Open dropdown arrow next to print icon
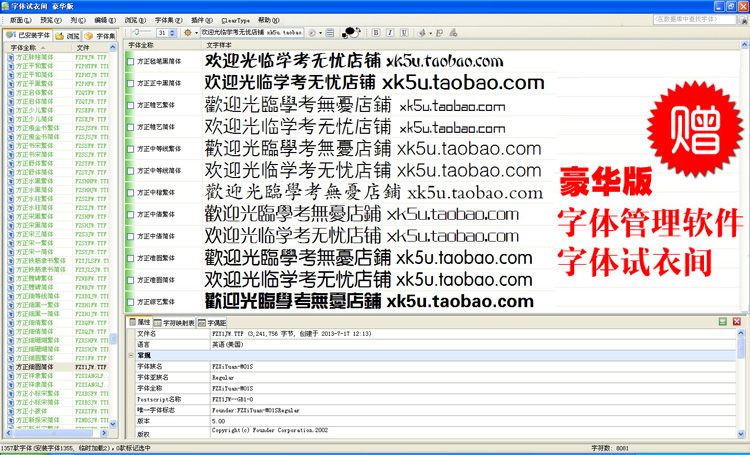 [x=430, y=33]
